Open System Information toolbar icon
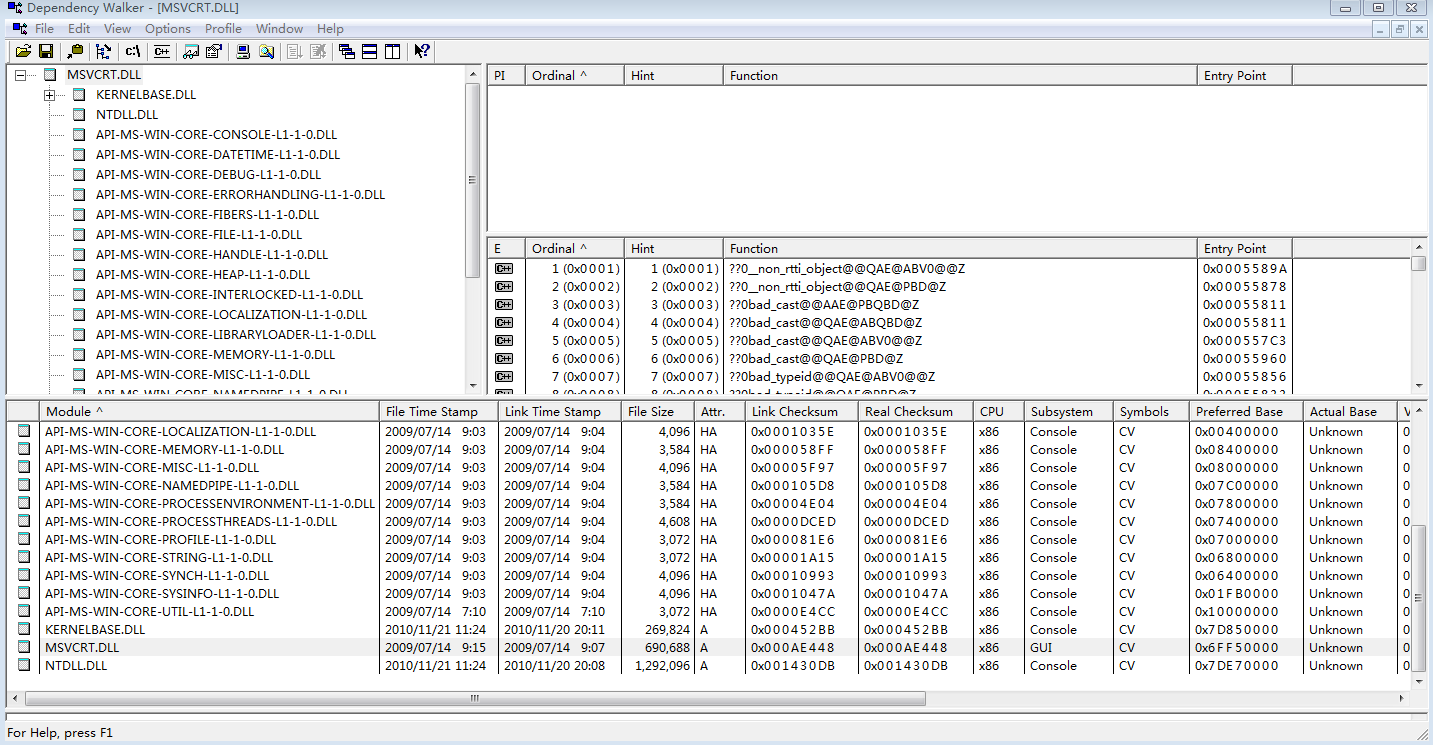Viewport: 1433px width, 745px height. pyautogui.click(x=243, y=51)
